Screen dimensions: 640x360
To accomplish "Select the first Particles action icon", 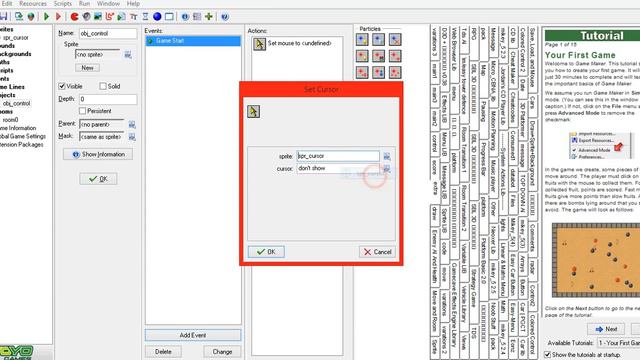I will [x=362, y=40].
